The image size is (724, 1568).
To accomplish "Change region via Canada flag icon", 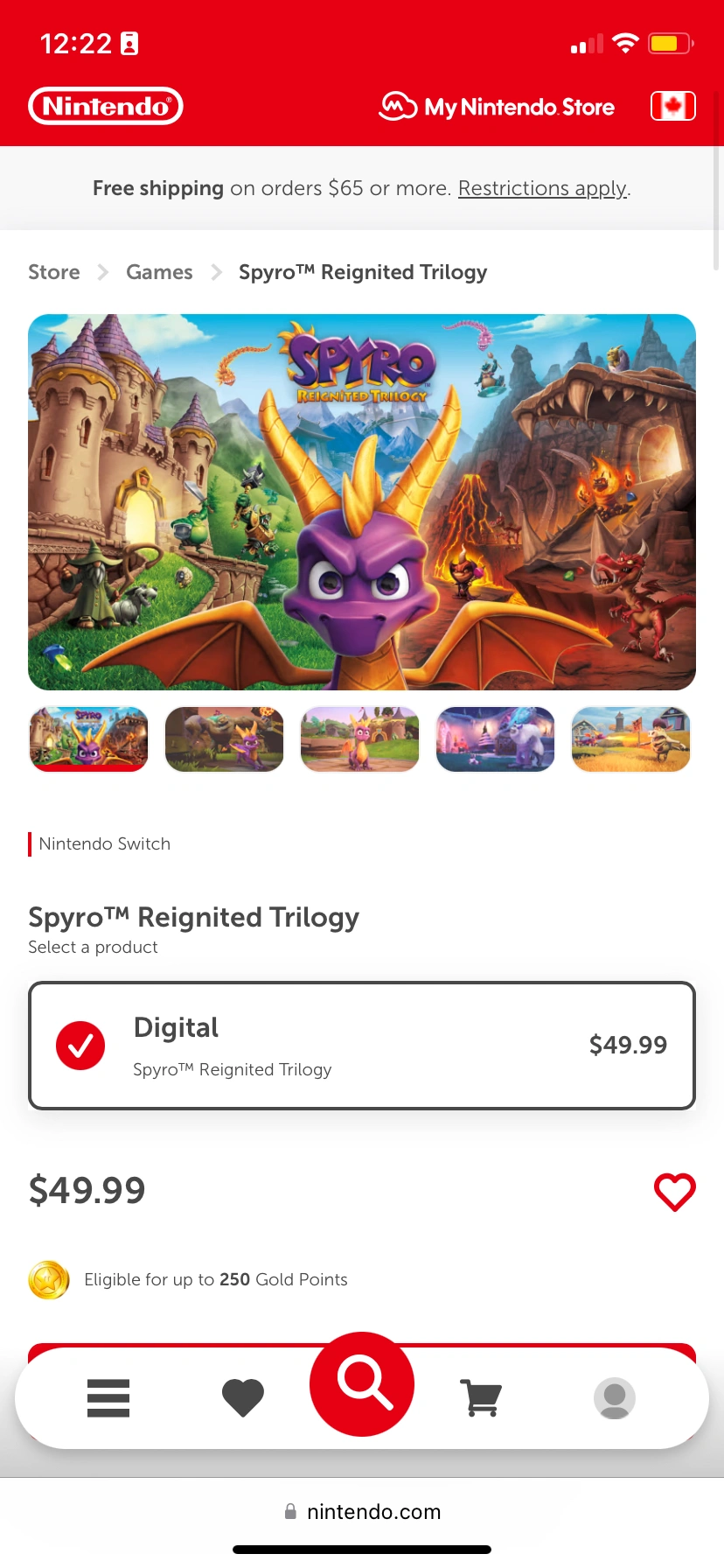I will point(673,106).
